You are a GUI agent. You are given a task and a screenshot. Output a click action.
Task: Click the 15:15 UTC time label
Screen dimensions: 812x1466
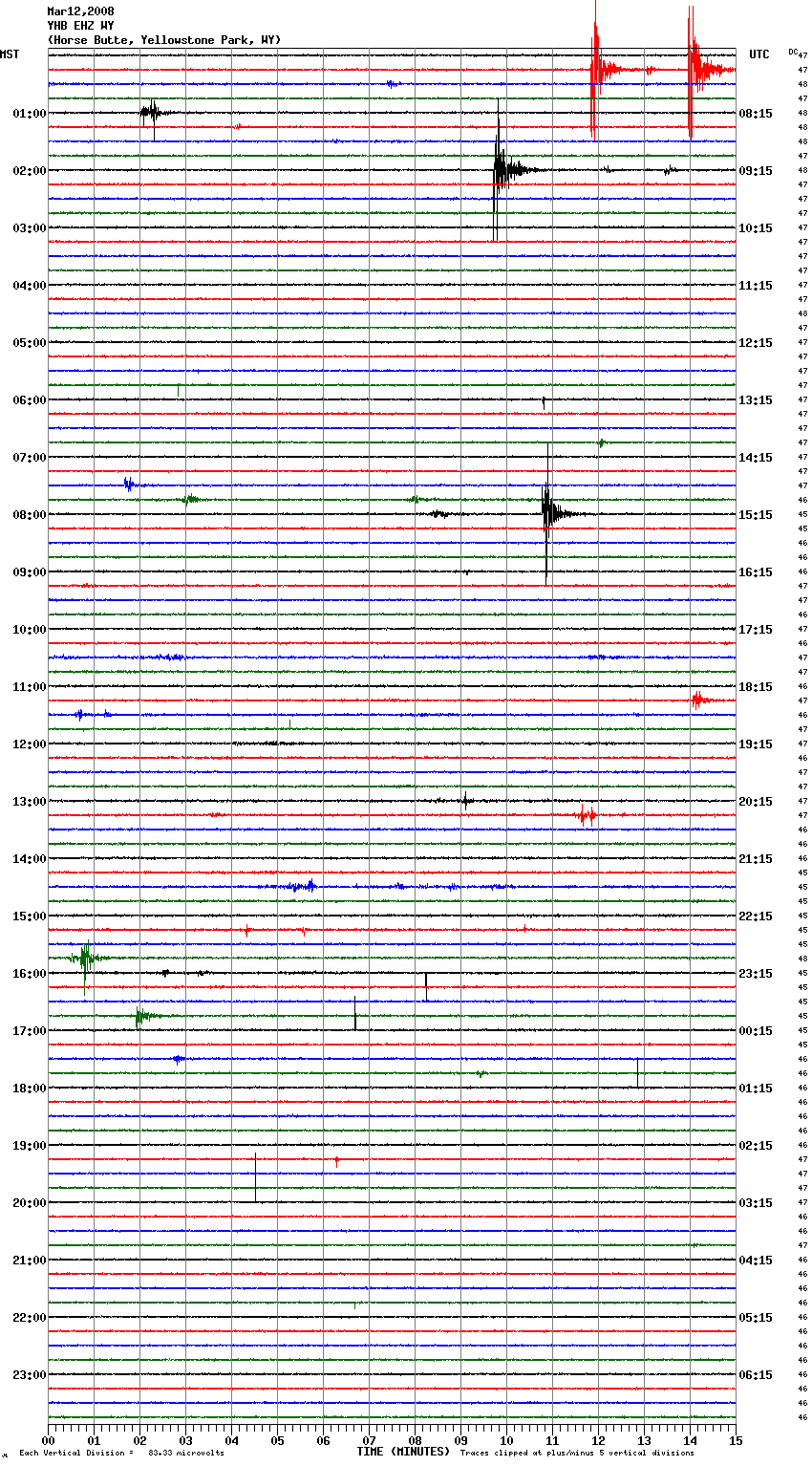pyautogui.click(x=756, y=515)
